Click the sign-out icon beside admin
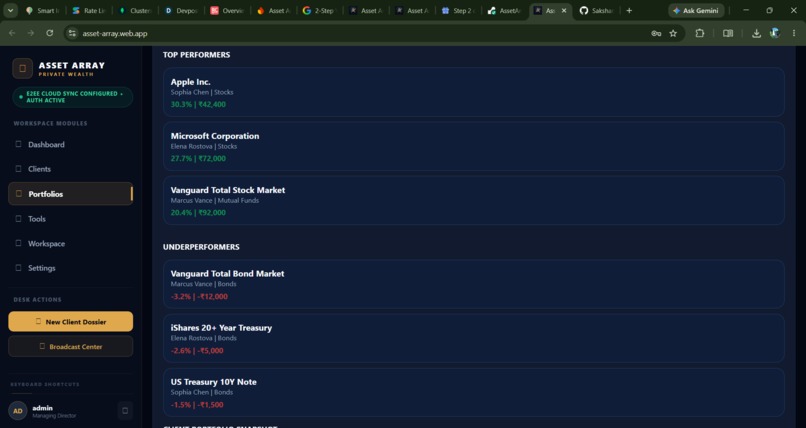 125,411
